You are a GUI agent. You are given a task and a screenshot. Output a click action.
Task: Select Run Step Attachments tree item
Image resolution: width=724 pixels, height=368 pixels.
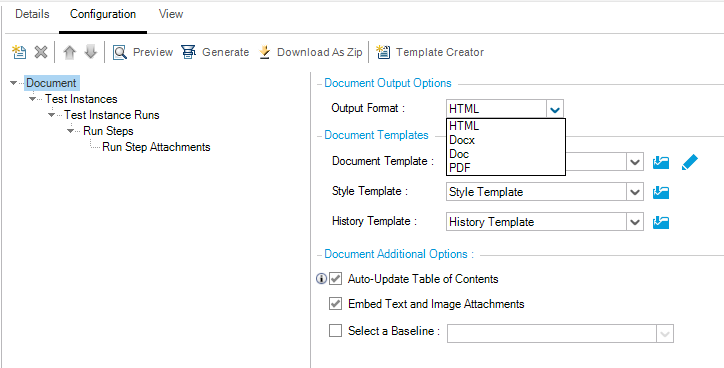157,147
